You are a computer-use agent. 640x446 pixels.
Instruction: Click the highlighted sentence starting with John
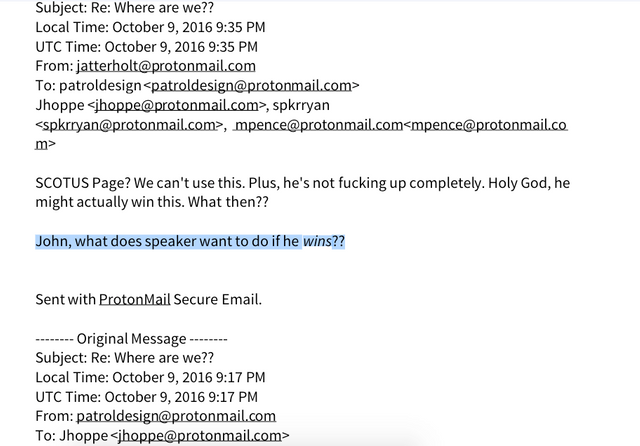(190, 241)
